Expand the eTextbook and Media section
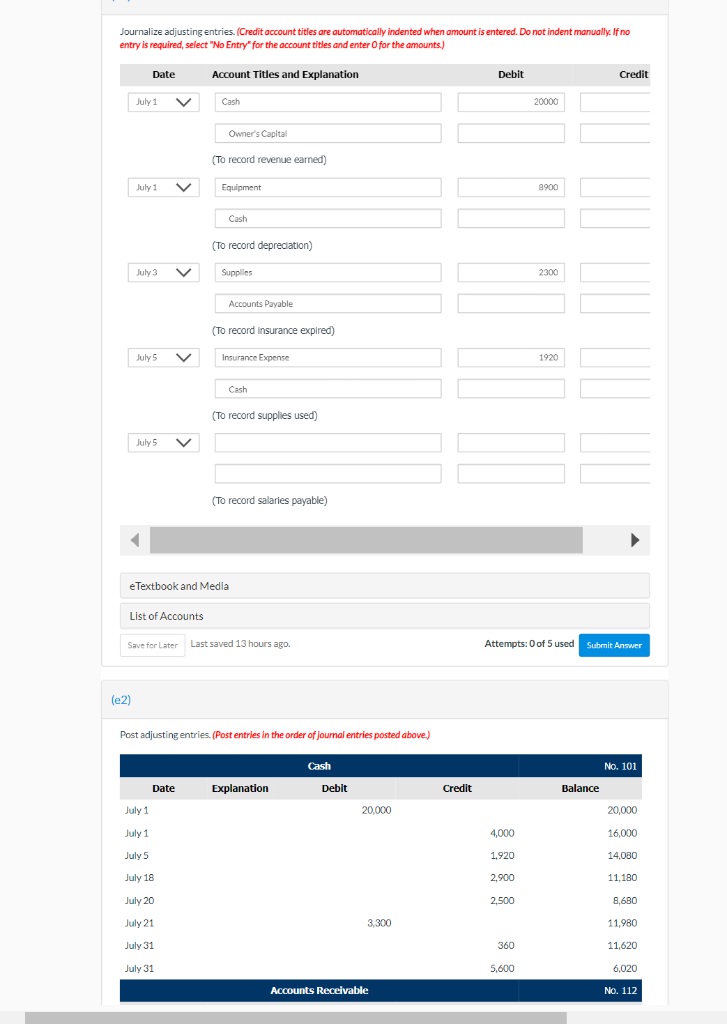Viewport: 727px width, 1024px height. coord(385,586)
